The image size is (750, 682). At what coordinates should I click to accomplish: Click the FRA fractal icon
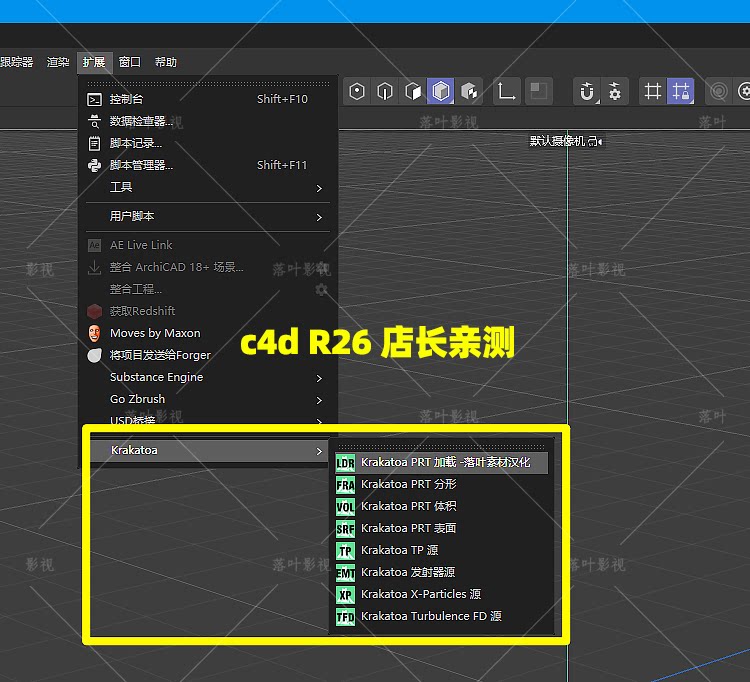pyautogui.click(x=345, y=485)
